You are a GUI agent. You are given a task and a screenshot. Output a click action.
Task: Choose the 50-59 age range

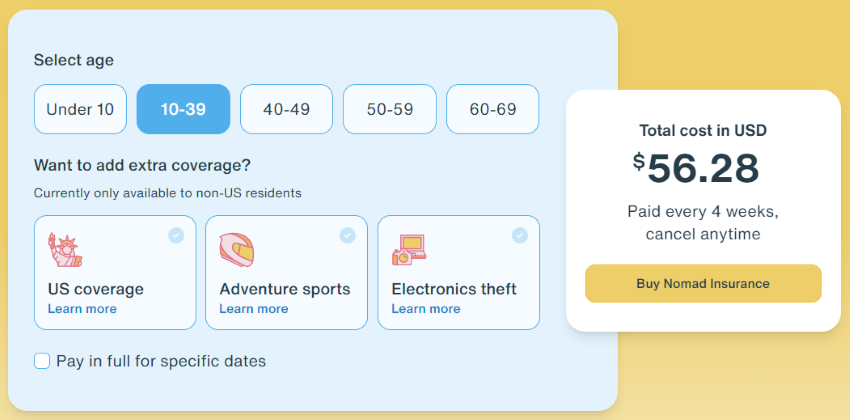(x=390, y=109)
